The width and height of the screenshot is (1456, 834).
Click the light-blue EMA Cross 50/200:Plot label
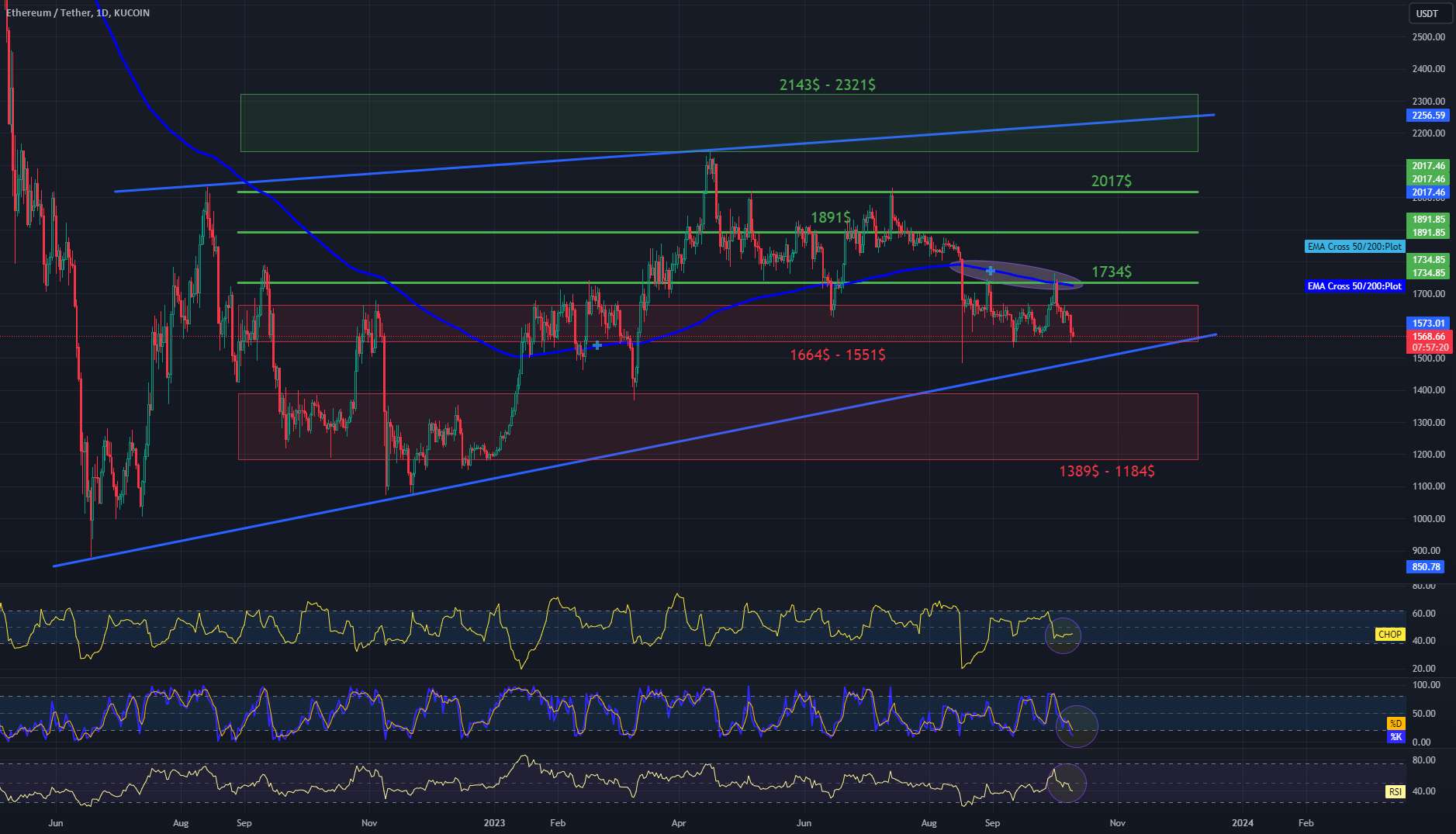point(1354,247)
